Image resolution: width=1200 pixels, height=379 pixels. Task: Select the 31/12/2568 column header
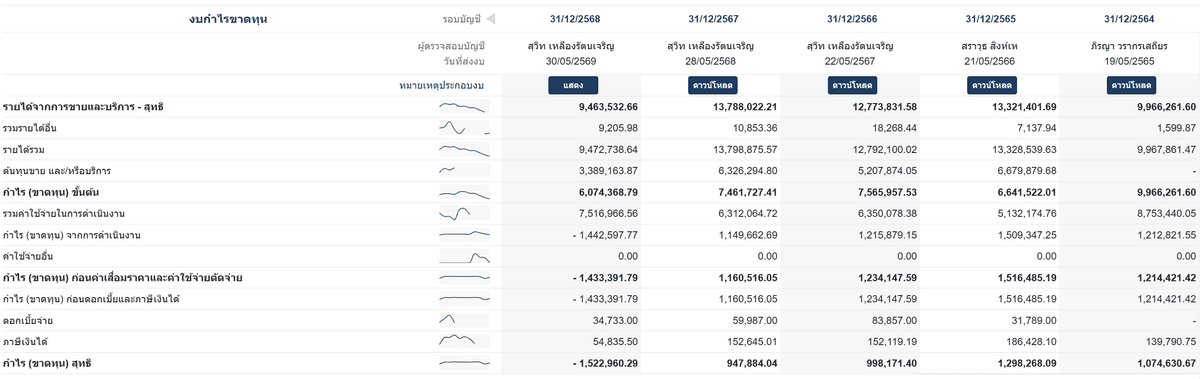pos(575,19)
